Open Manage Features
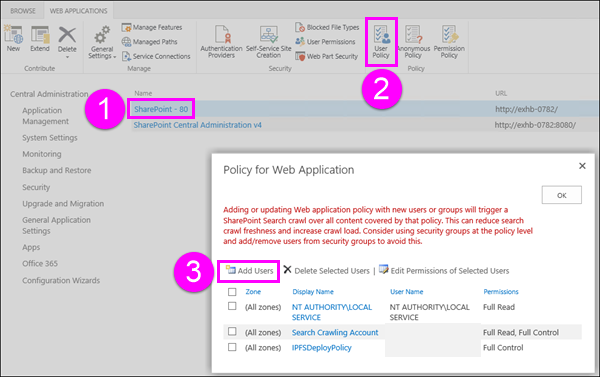The image size is (600, 377). pos(152,28)
